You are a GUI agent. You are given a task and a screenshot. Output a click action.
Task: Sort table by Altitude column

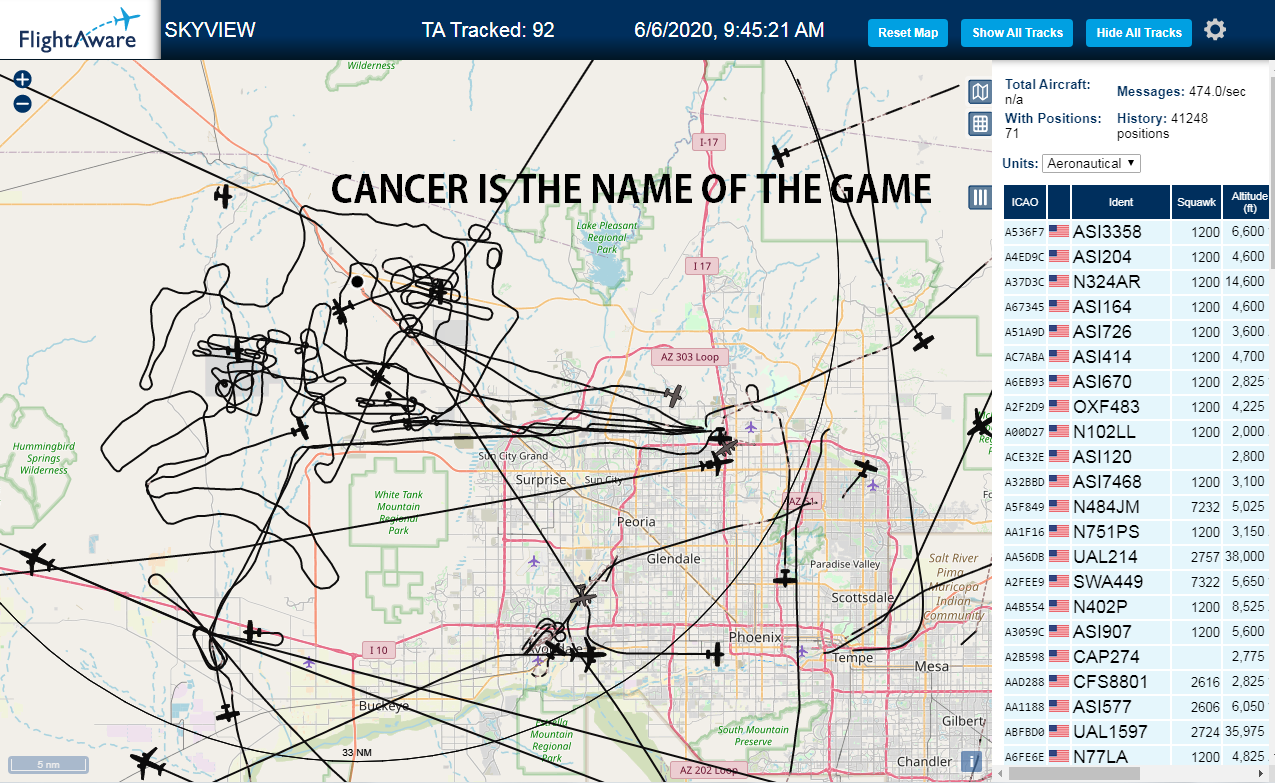coord(1249,202)
